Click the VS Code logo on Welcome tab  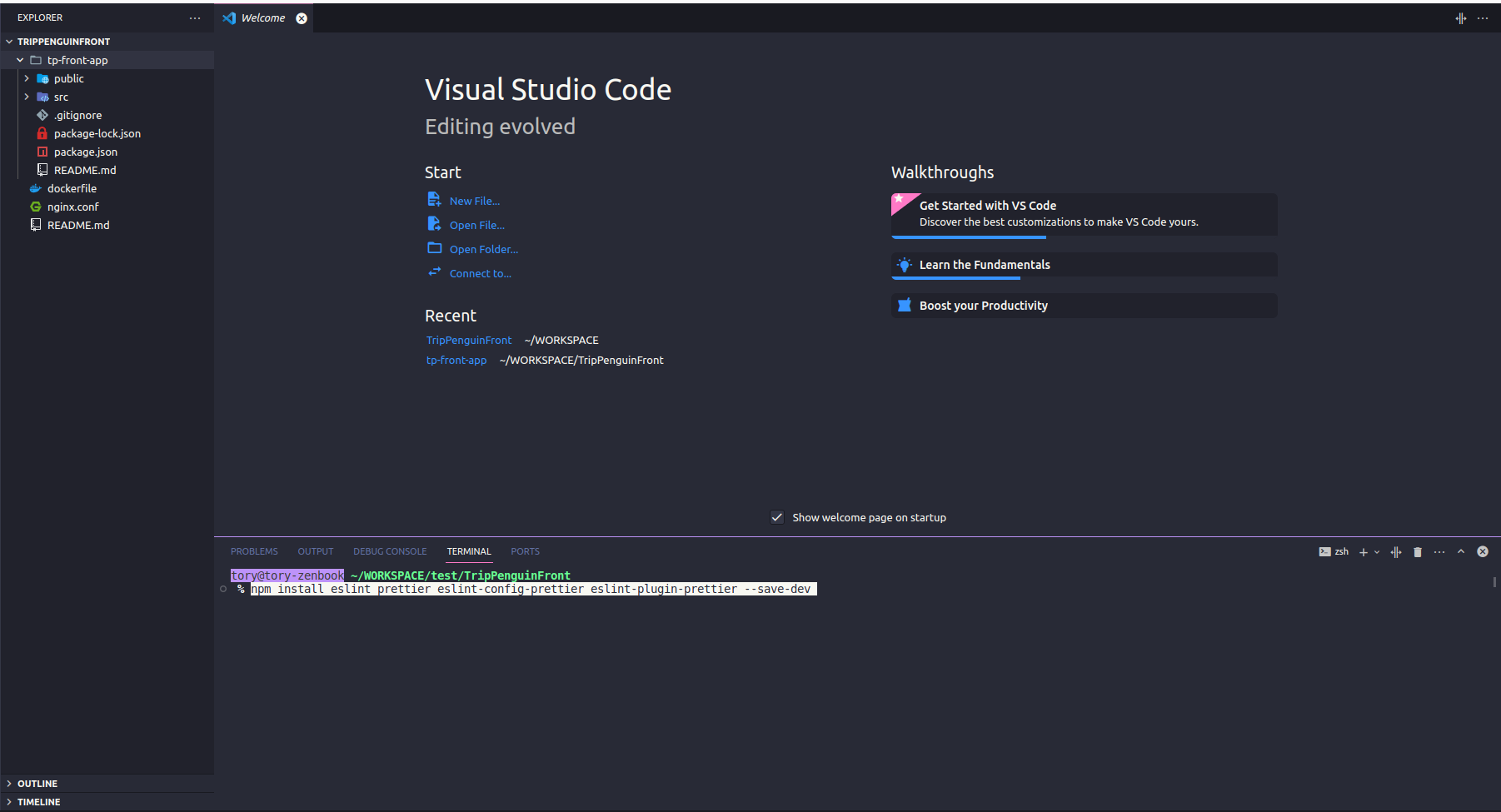(x=229, y=17)
